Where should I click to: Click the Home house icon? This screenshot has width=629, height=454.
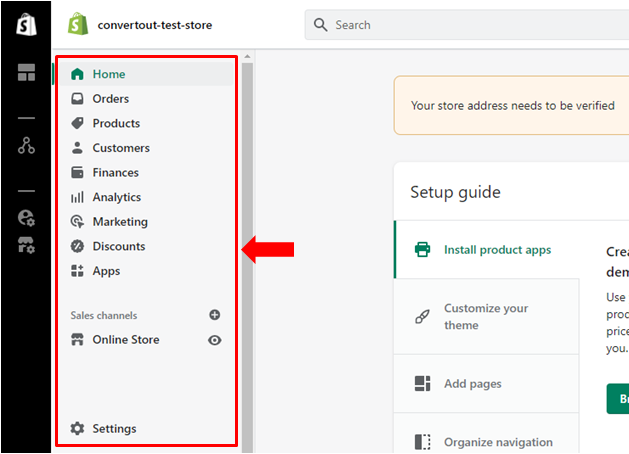[x=77, y=74]
